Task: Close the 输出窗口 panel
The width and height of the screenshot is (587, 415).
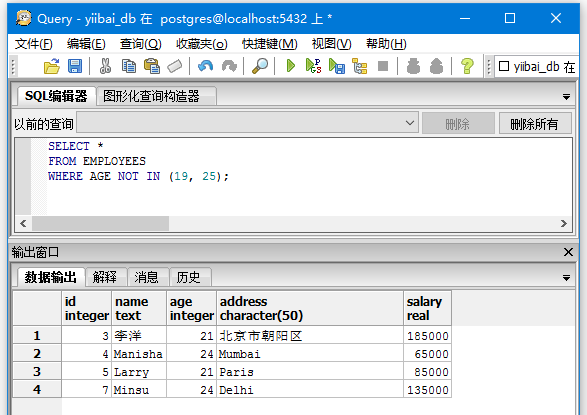Action: [568, 252]
